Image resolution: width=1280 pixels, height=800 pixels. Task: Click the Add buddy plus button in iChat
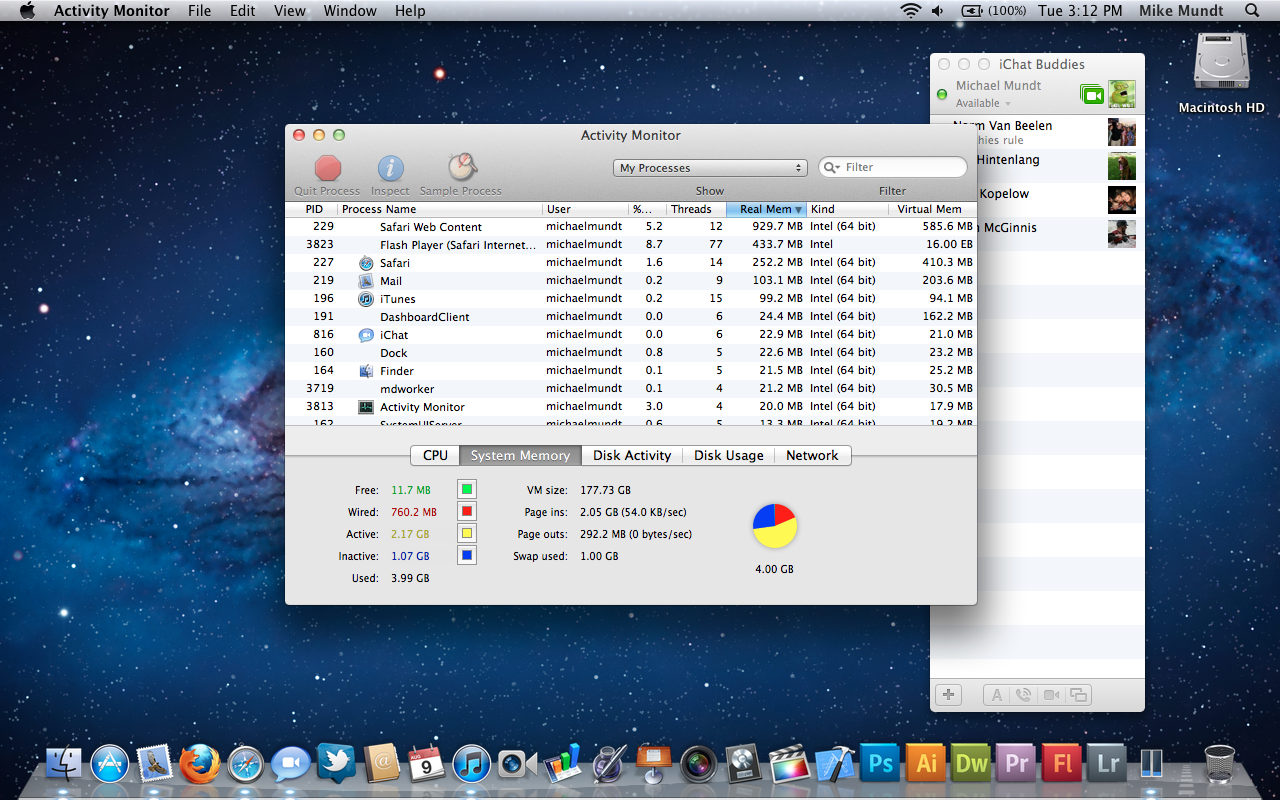click(948, 695)
